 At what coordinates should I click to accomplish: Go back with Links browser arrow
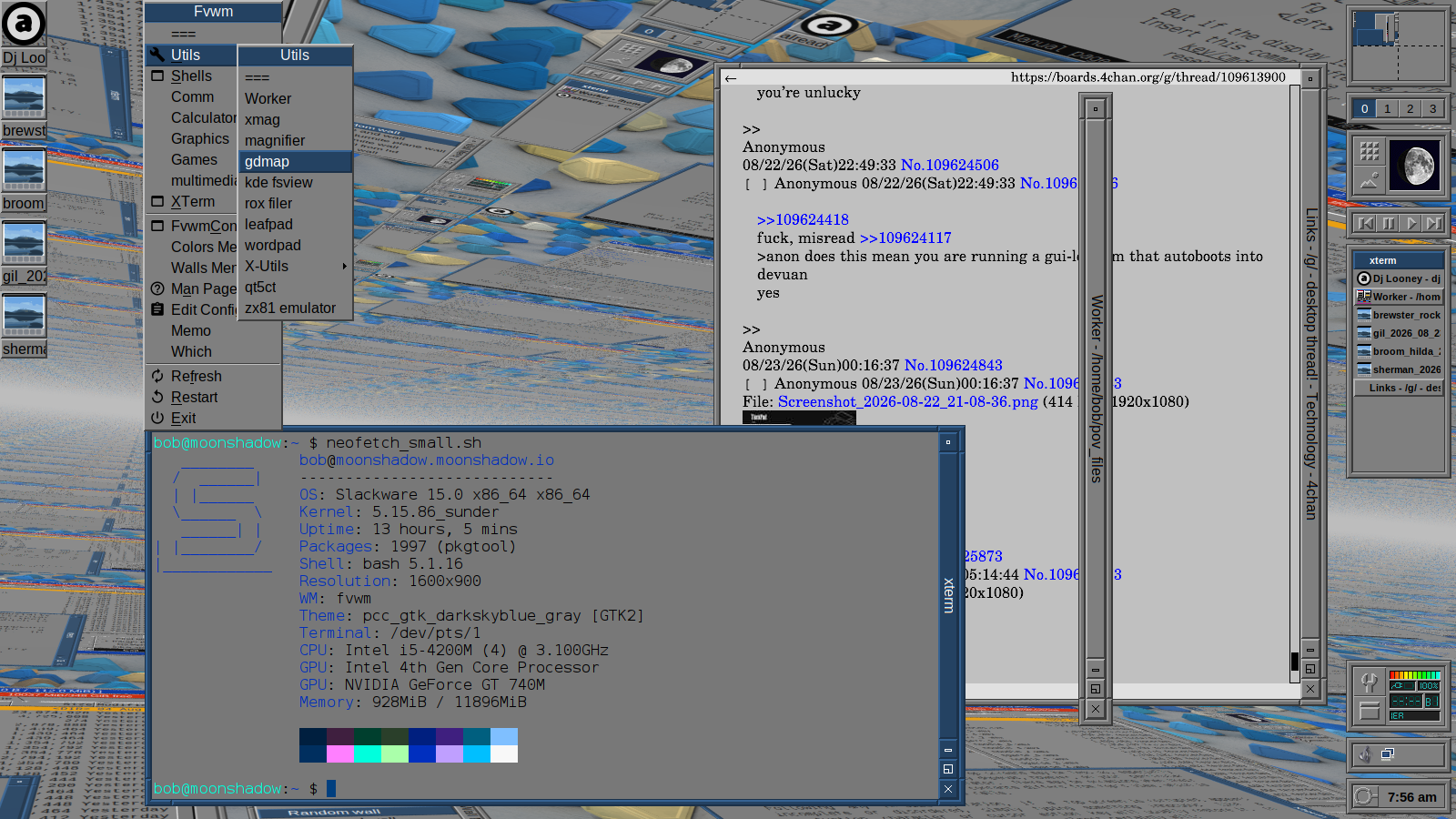731,78
